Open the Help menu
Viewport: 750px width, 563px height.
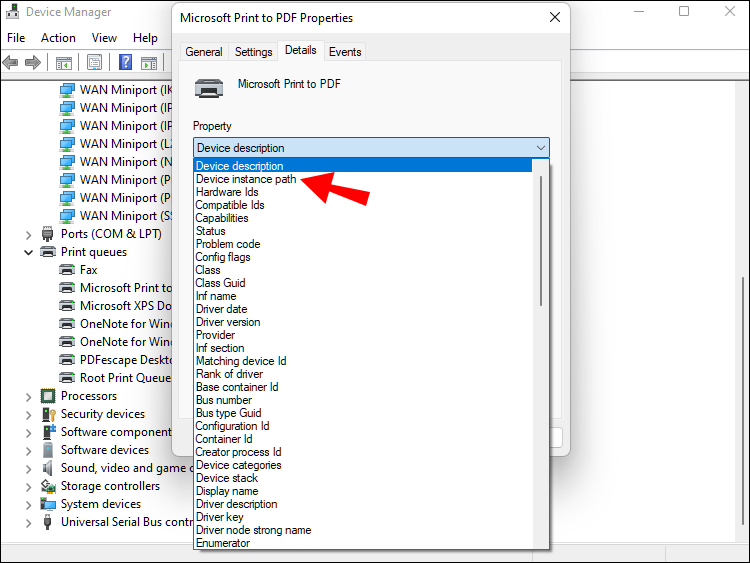coord(145,38)
